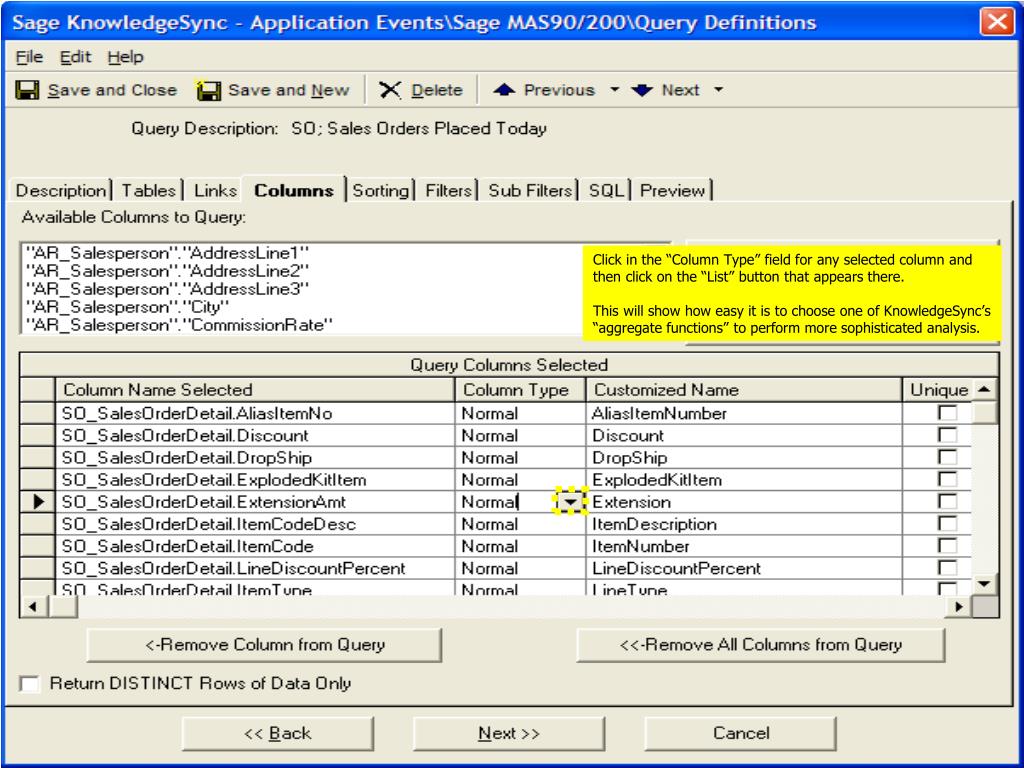Switch to the Description tab
1024x768 pixels.
click(x=61, y=191)
